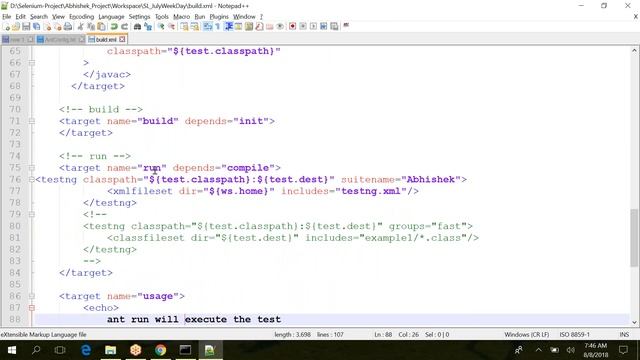Click Run Macro Multiple Times icon
Viewport: 640px width, 360px height.
[324, 26]
